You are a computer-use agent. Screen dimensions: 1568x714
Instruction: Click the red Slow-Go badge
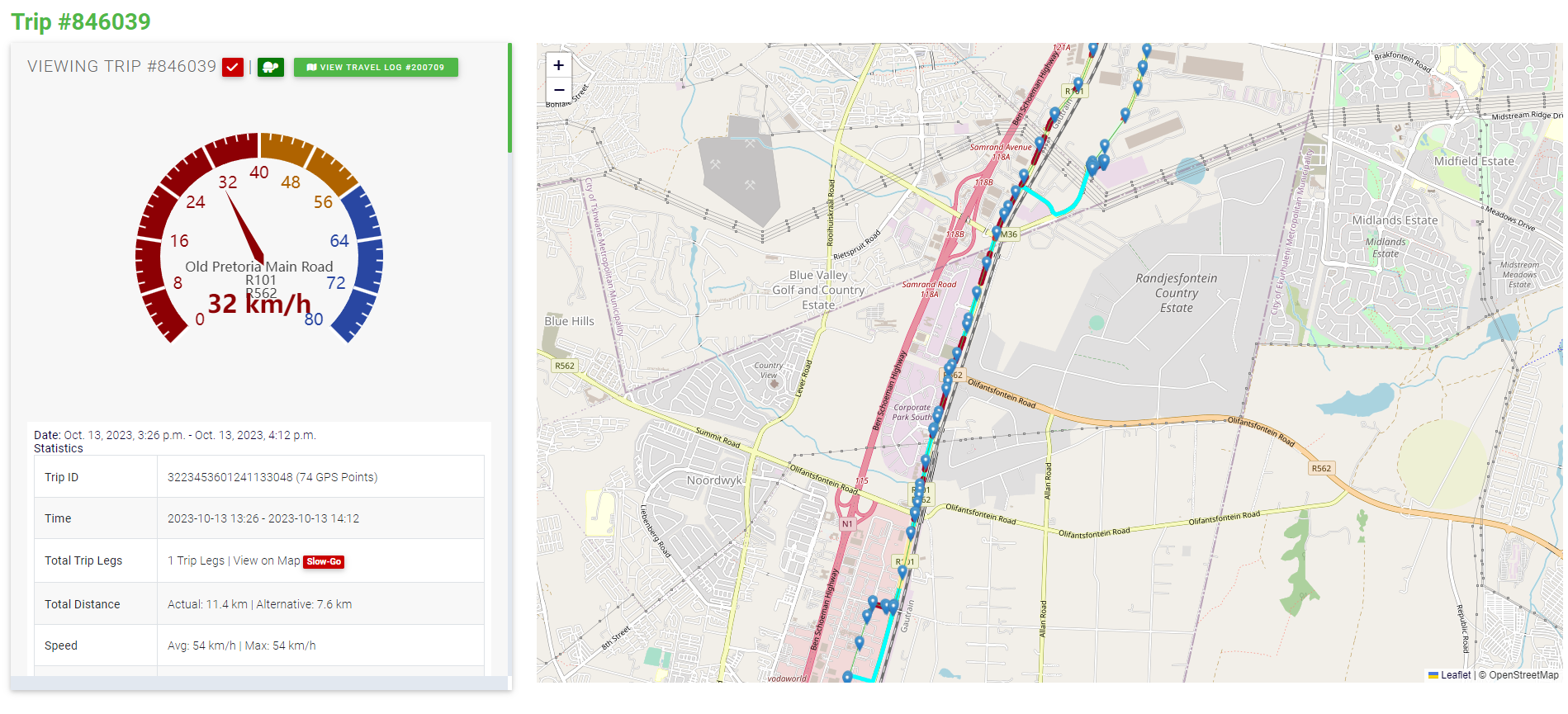click(324, 561)
